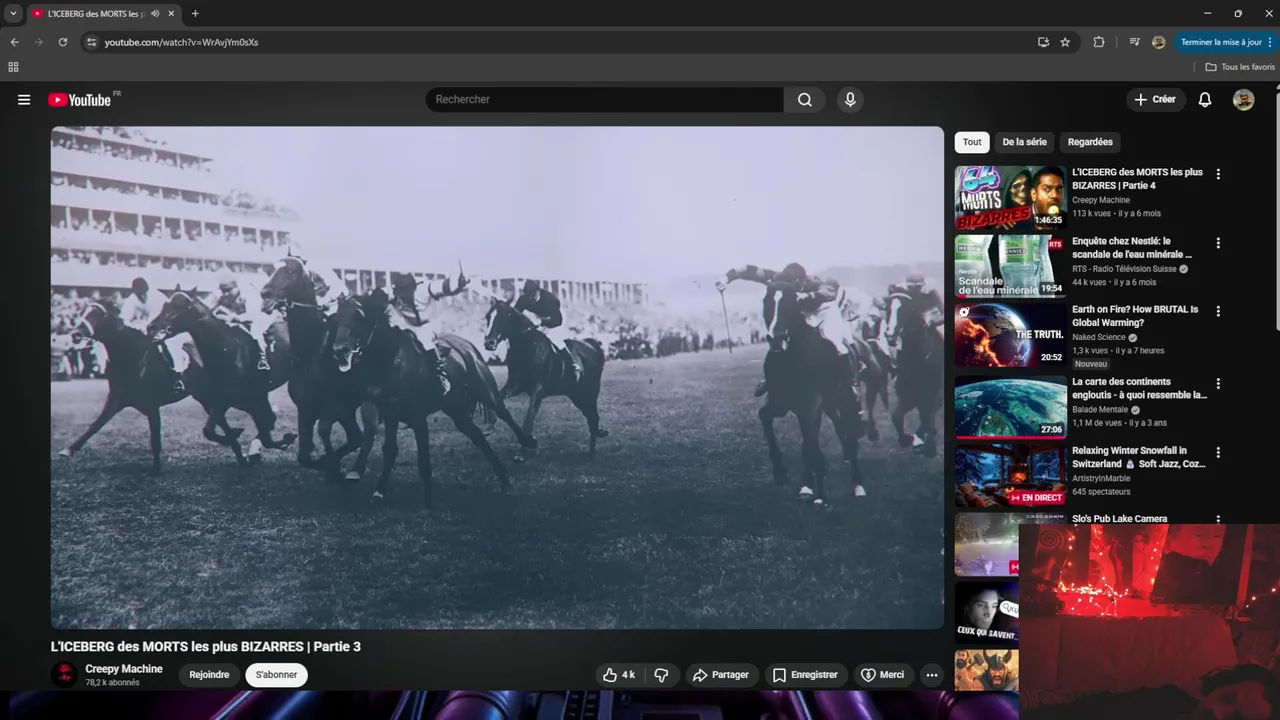This screenshot has width=1280, height=720.
Task: Click the Créer button
Action: click(x=1155, y=100)
